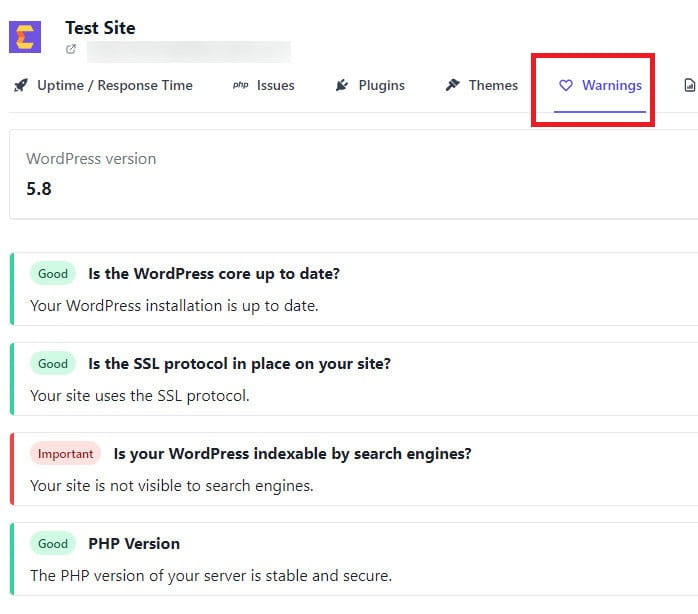
Task: Open the external site link icon
Action: coord(71,49)
